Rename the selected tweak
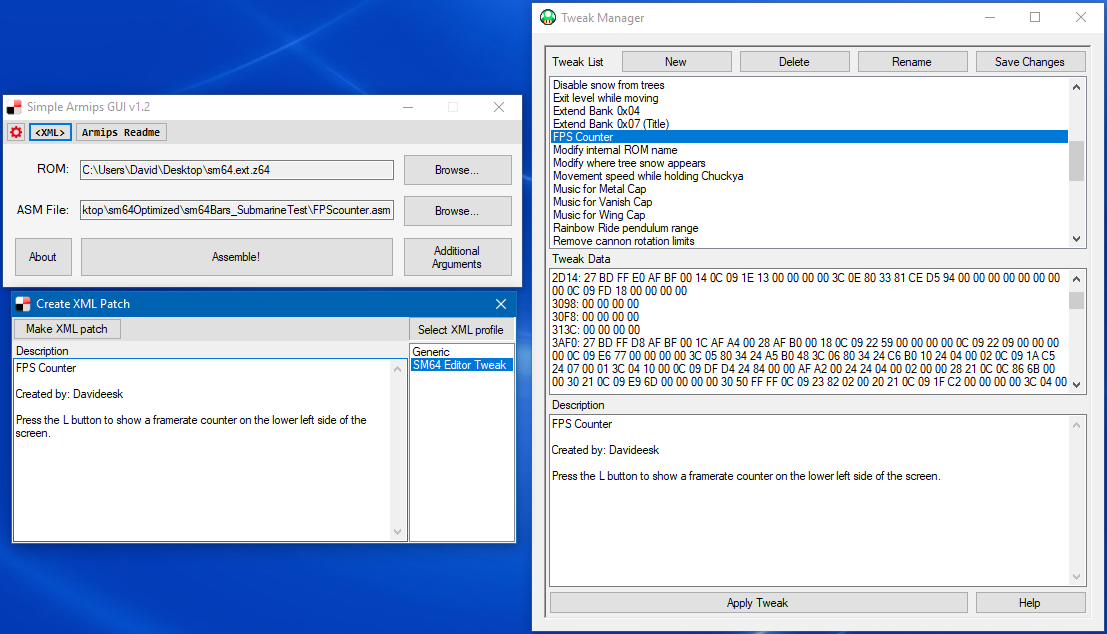Viewport: 1107px width, 634px height. 912,62
